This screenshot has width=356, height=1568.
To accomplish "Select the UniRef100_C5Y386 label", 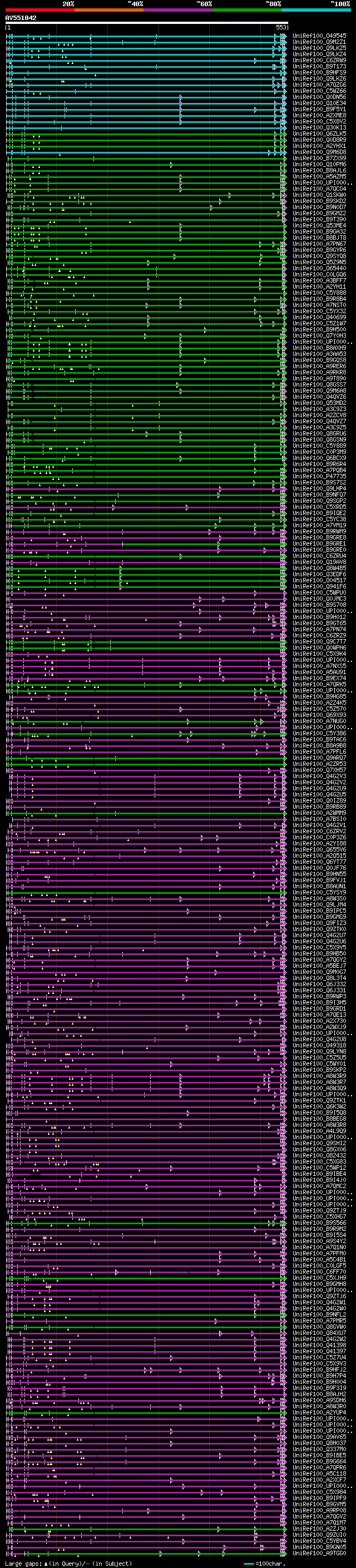I will tap(319, 733).
